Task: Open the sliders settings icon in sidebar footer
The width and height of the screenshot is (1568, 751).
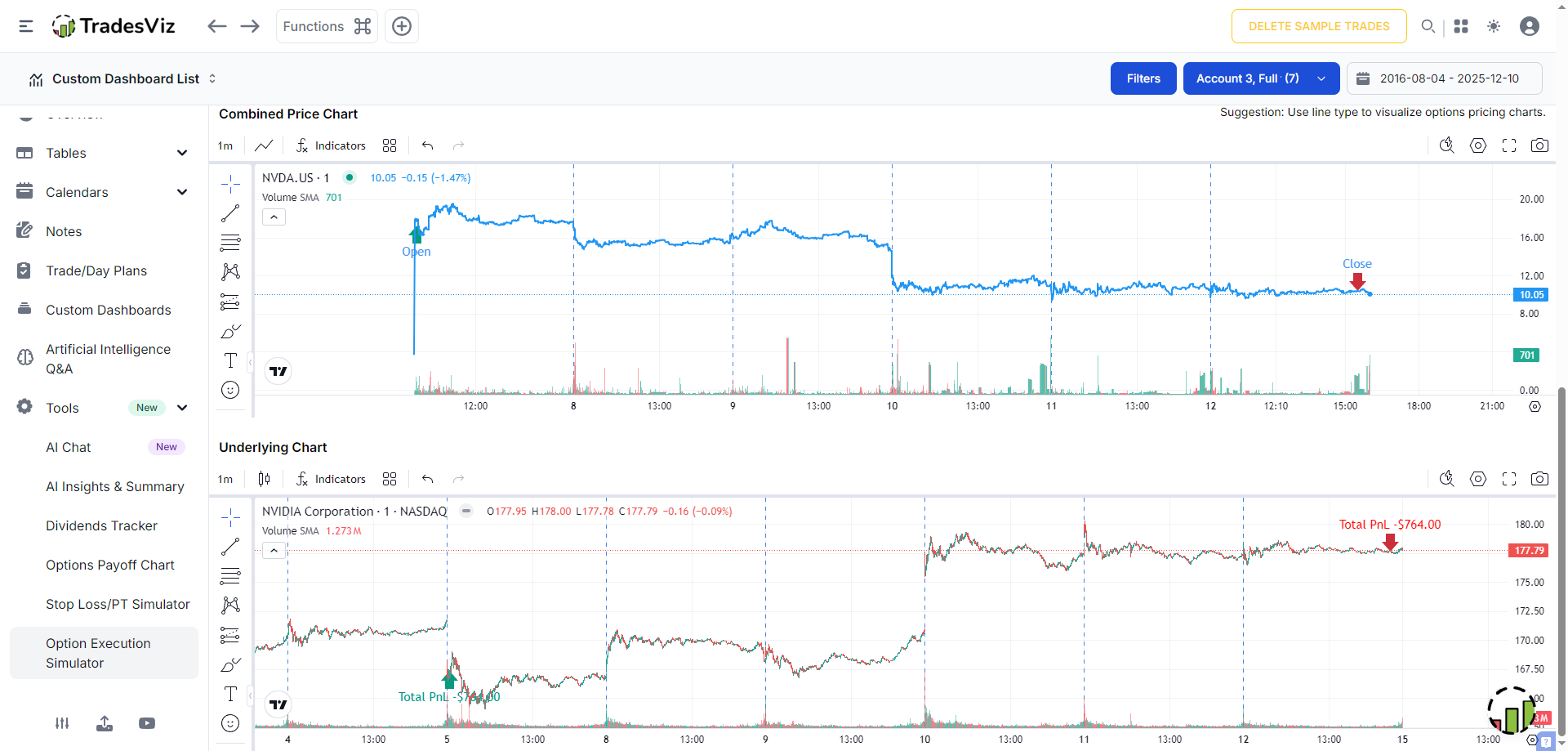Action: (x=62, y=723)
